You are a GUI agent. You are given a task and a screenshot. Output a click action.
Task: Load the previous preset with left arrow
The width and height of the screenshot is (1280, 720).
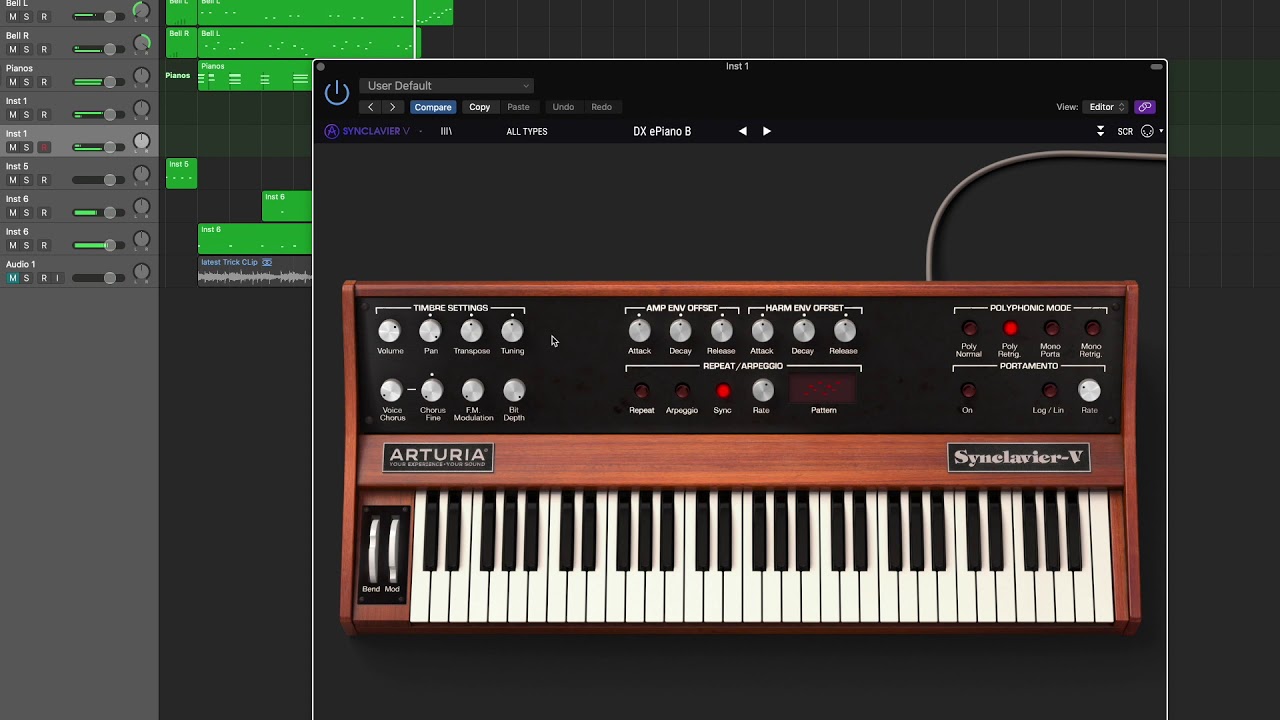click(x=742, y=131)
